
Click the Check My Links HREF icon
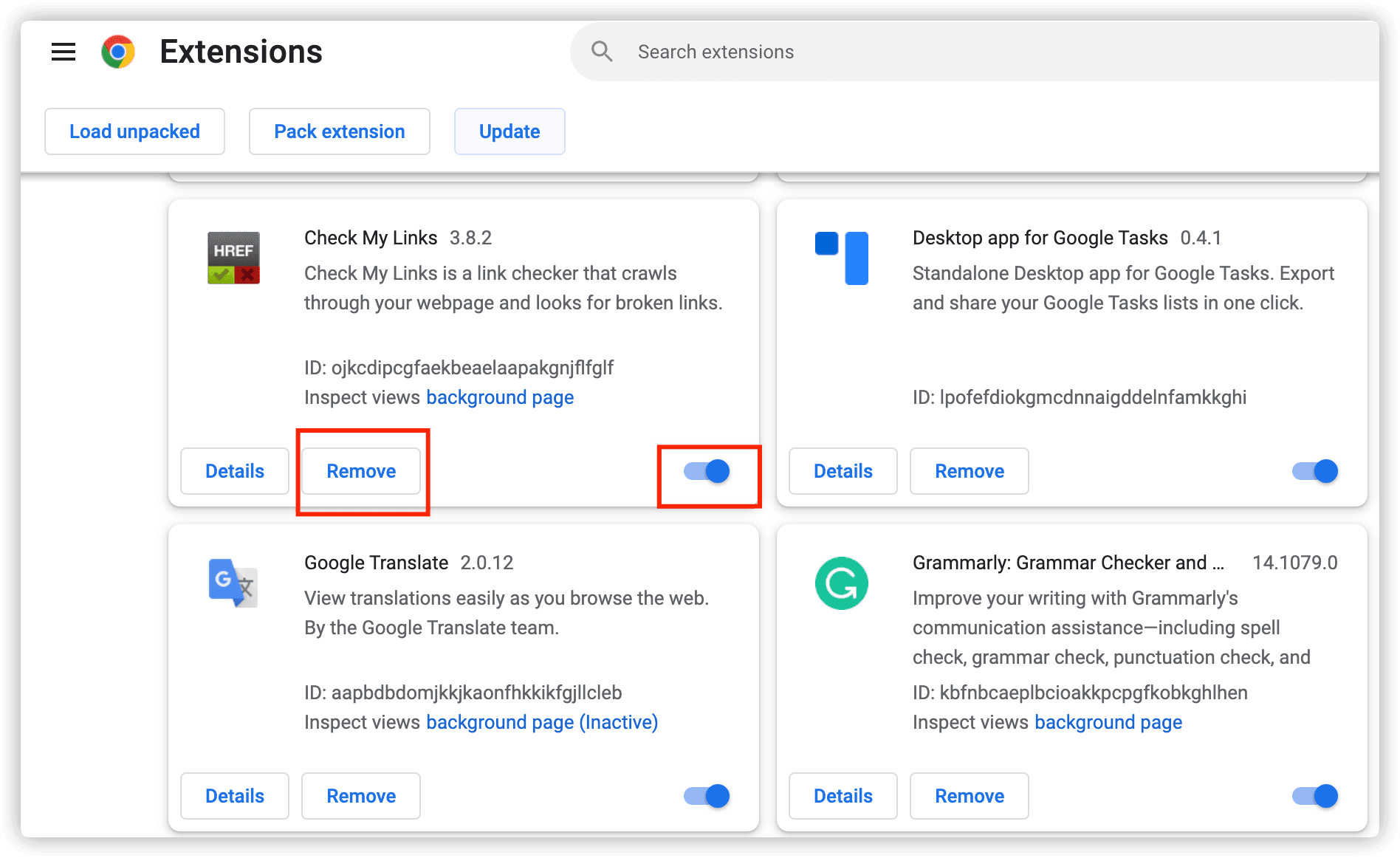pyautogui.click(x=233, y=258)
